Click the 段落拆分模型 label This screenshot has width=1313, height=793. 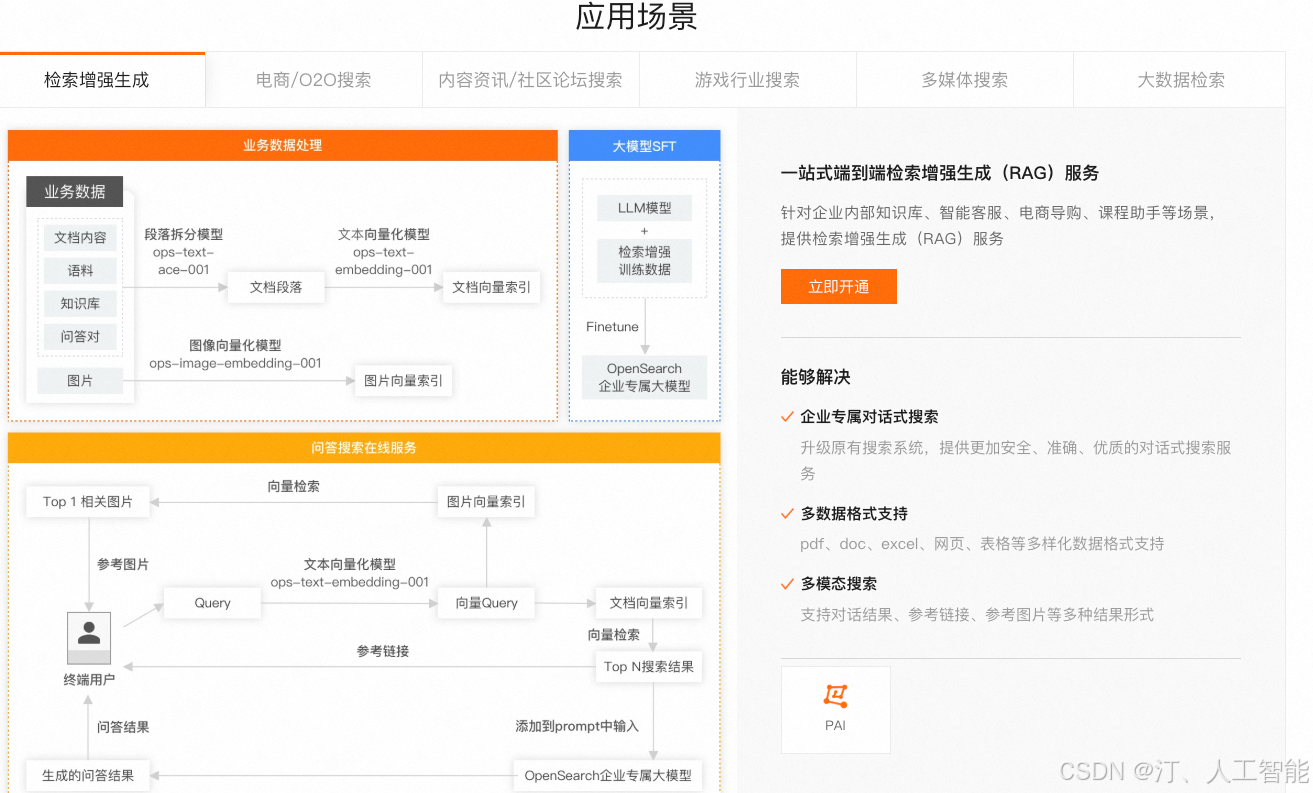[183, 234]
